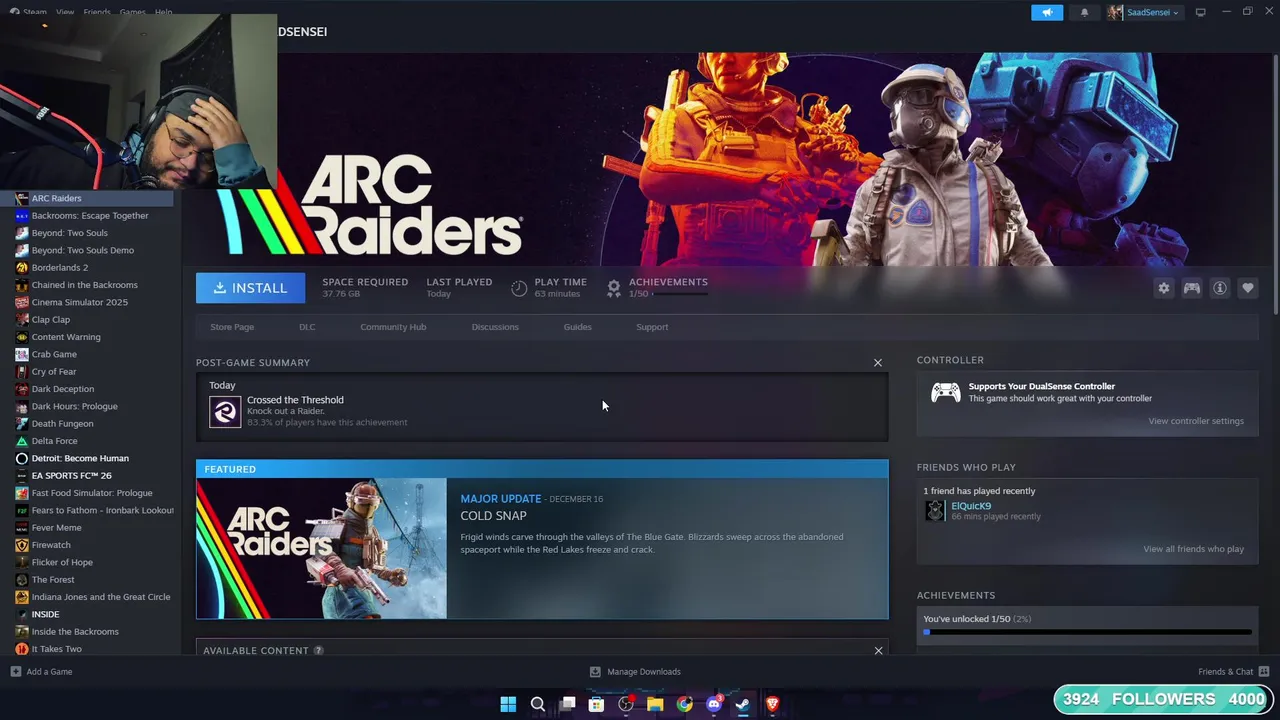Select Chained in the Backrooms
This screenshot has width=1280, height=720.
coord(87,285)
